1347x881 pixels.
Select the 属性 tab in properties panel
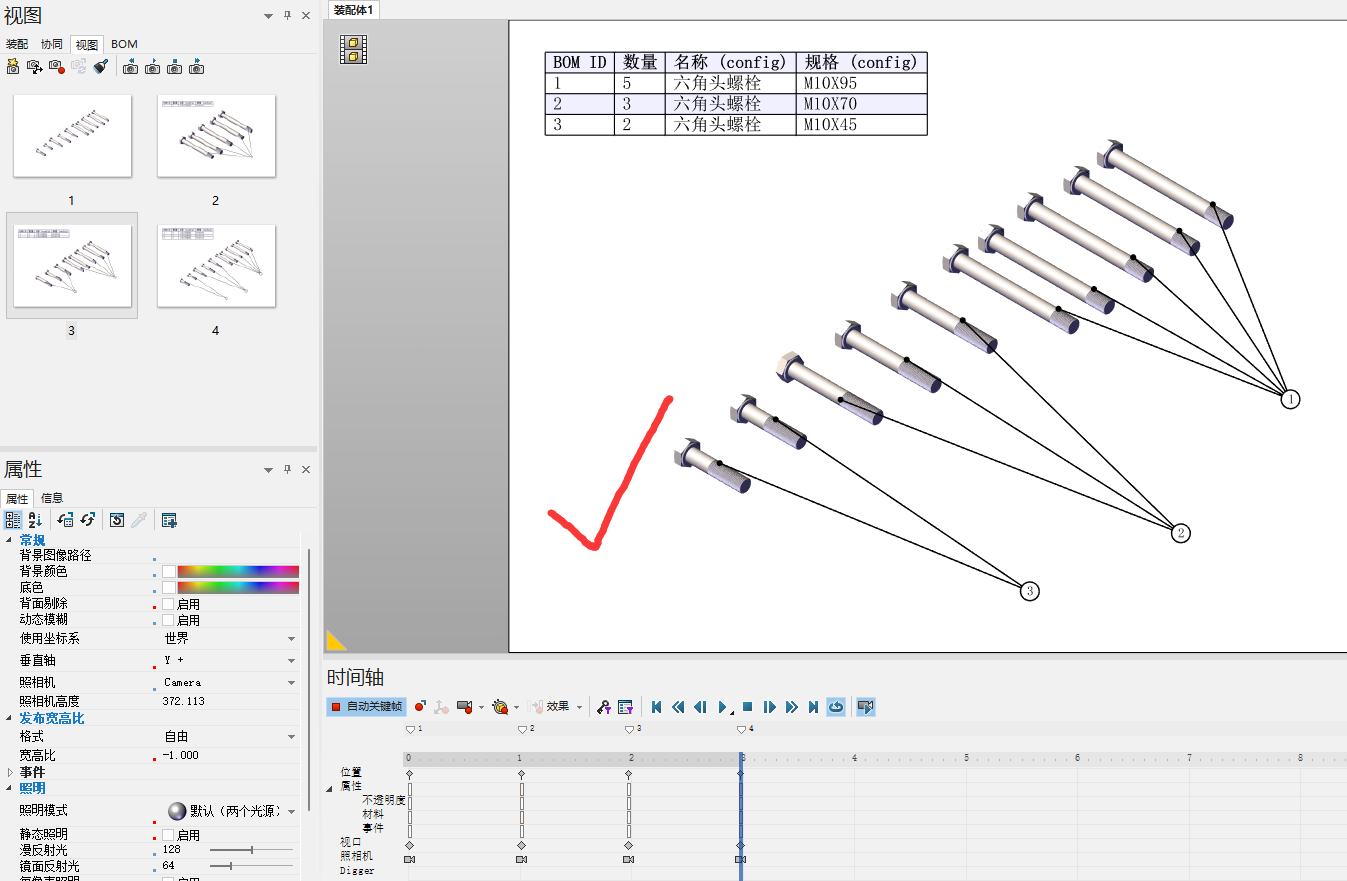pos(17,498)
